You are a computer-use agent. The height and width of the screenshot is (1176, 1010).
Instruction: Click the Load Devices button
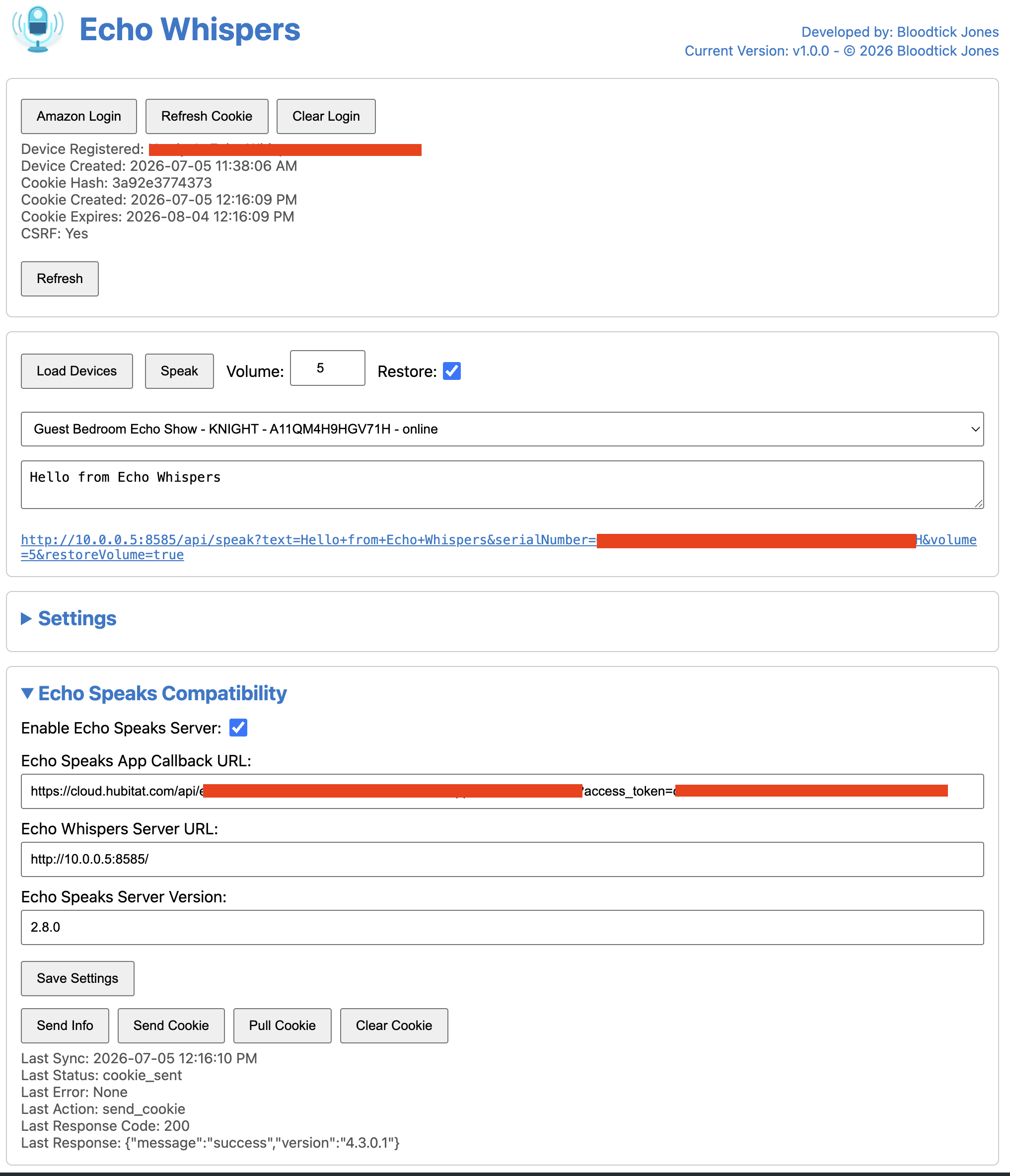(76, 371)
